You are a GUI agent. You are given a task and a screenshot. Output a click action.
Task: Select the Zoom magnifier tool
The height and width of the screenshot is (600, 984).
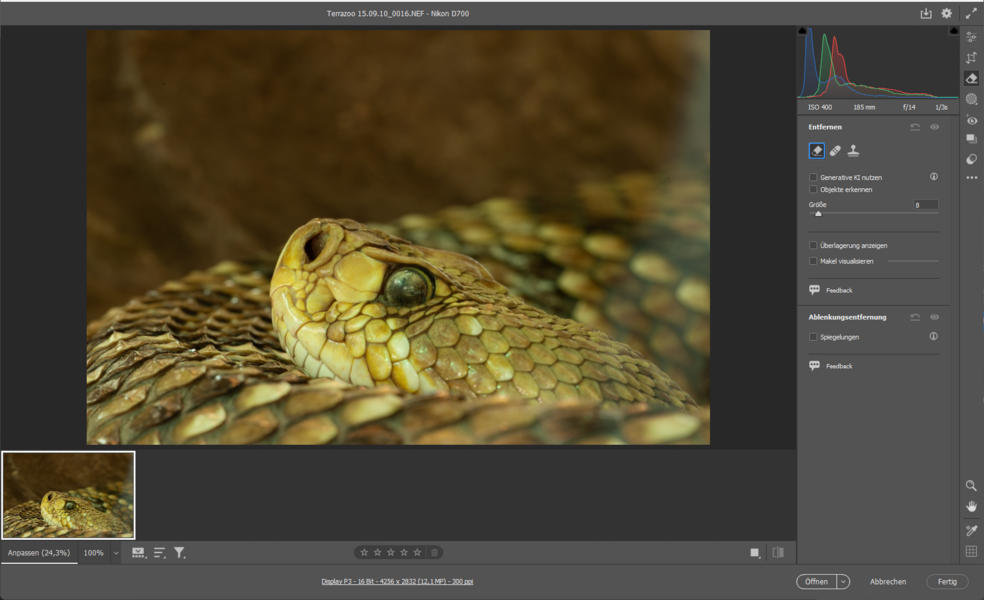[x=971, y=485]
